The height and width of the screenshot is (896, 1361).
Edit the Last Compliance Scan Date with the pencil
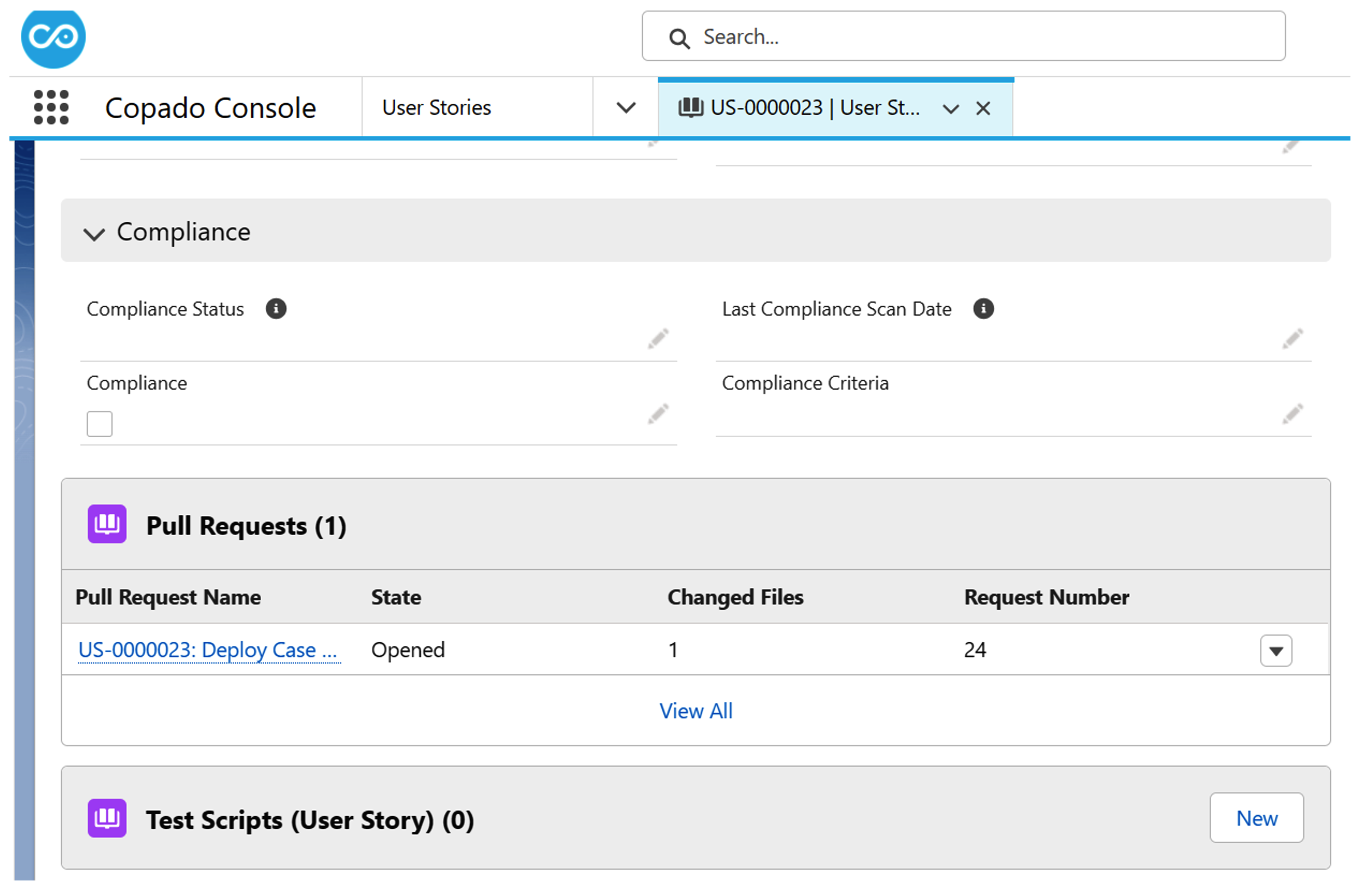[x=1292, y=339]
